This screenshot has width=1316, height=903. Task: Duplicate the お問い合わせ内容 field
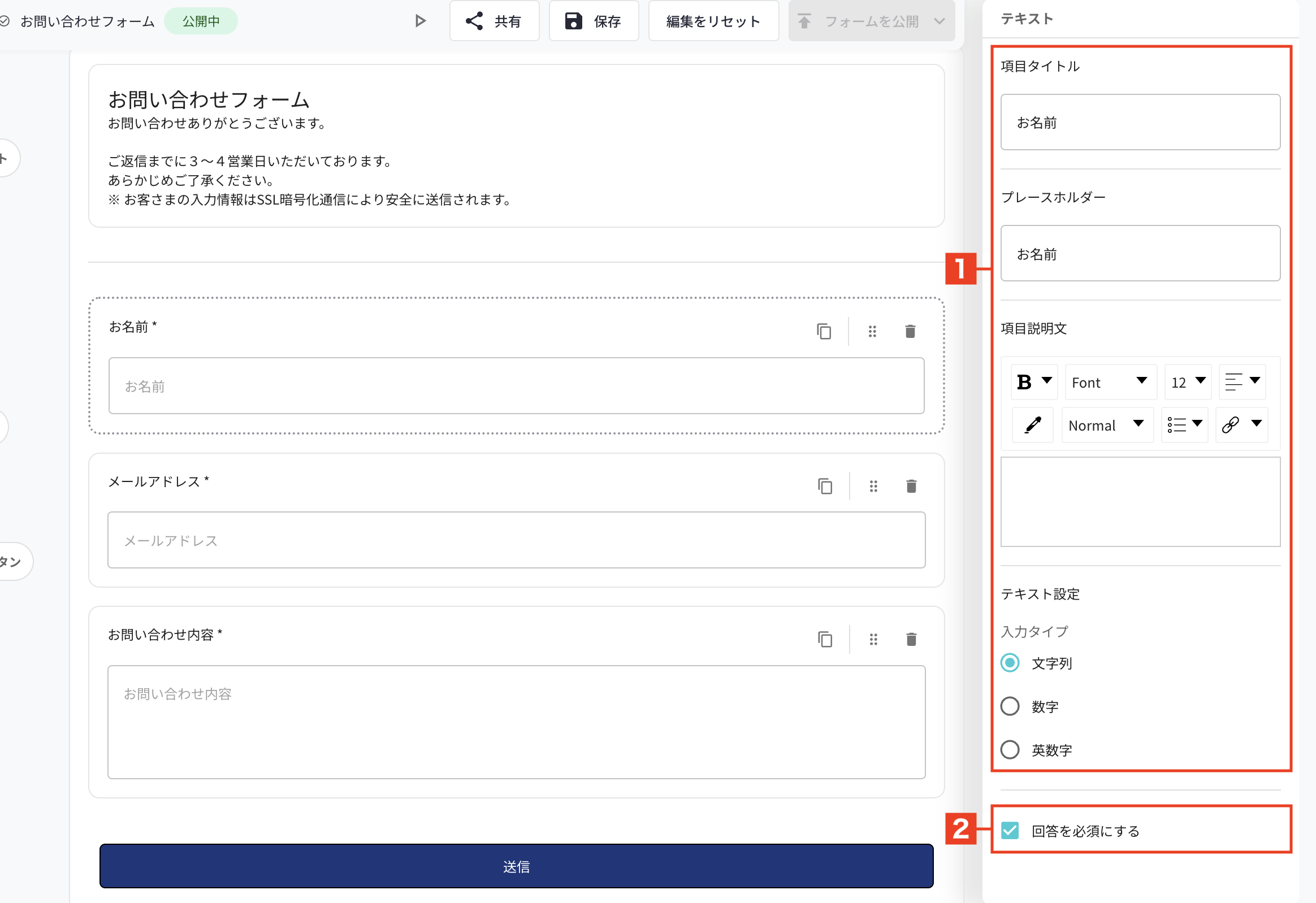tap(825, 639)
